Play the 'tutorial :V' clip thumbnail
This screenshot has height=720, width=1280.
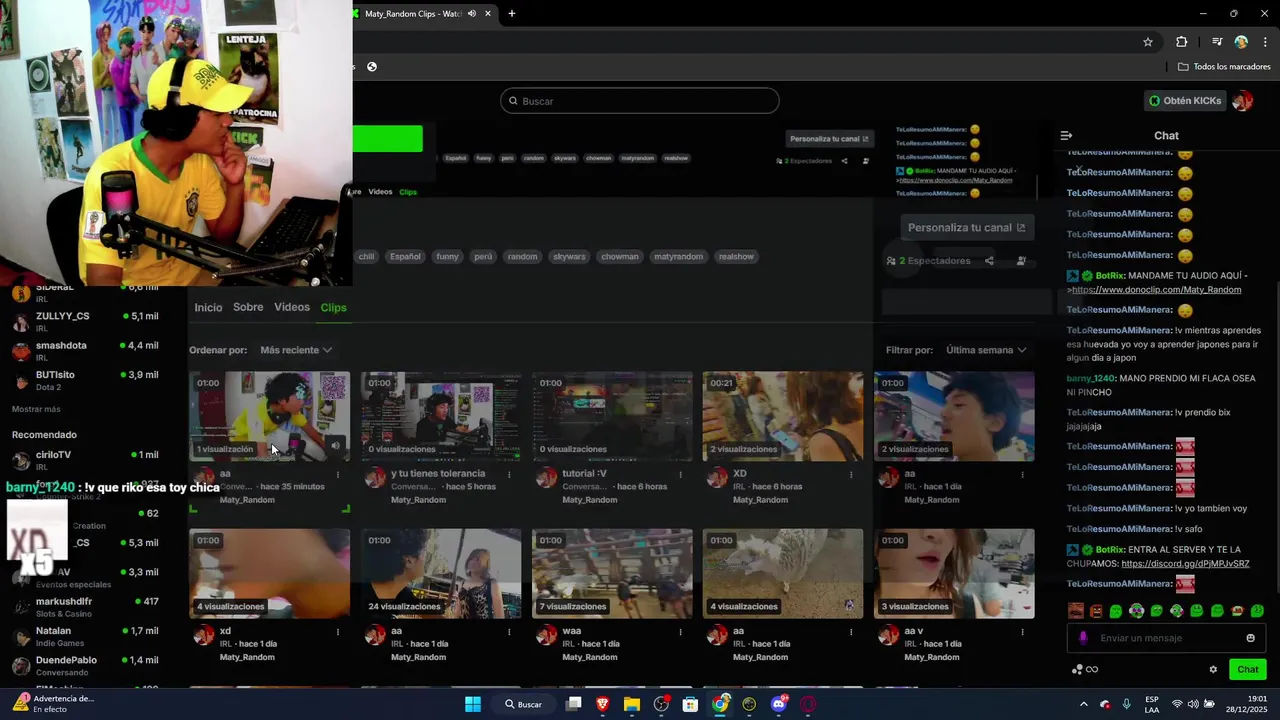pos(612,416)
